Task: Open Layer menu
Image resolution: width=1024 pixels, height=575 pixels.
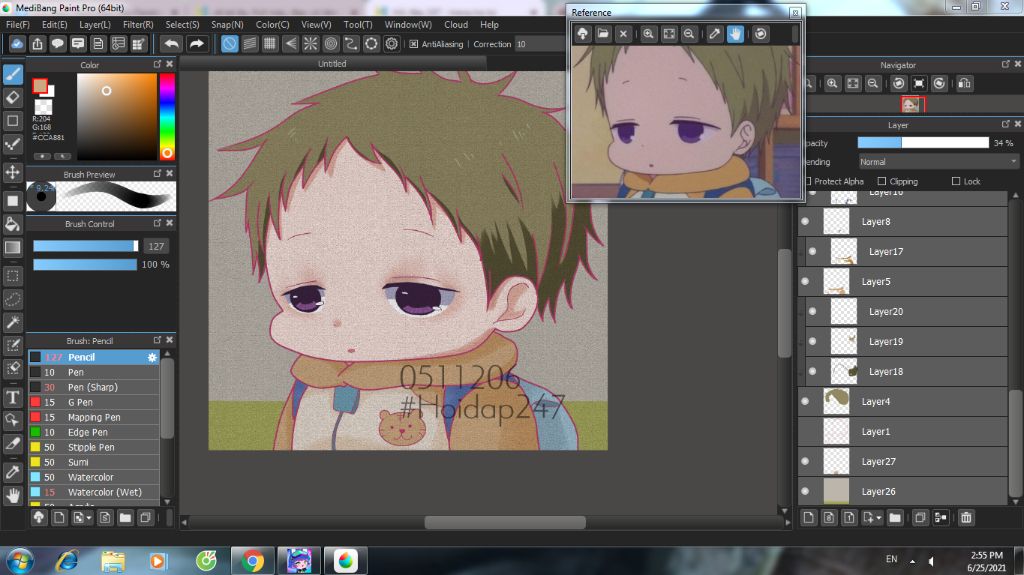Action: (x=95, y=24)
